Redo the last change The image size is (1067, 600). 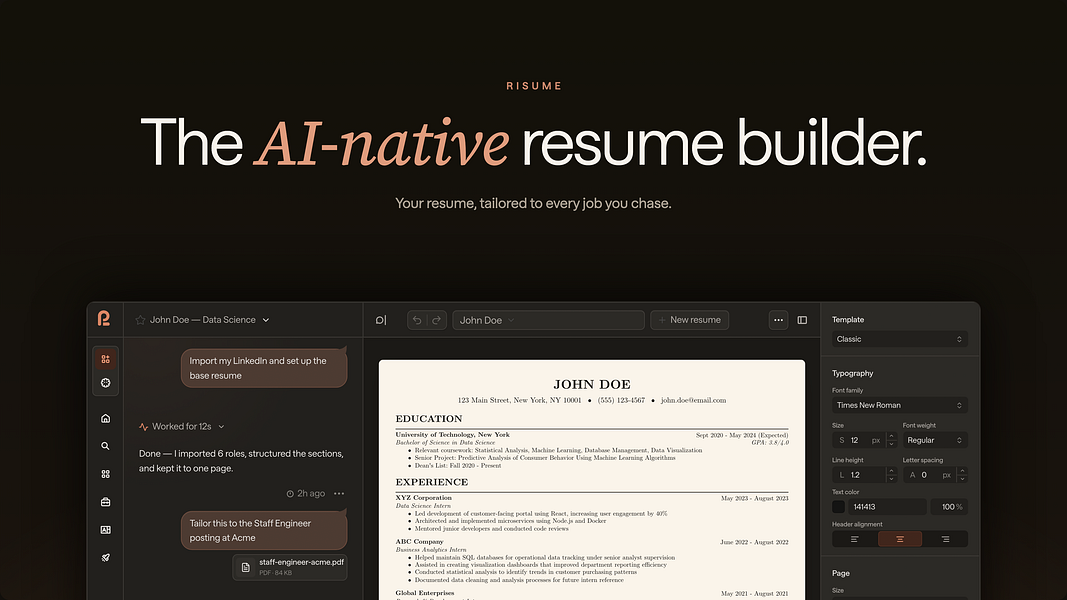pos(437,320)
